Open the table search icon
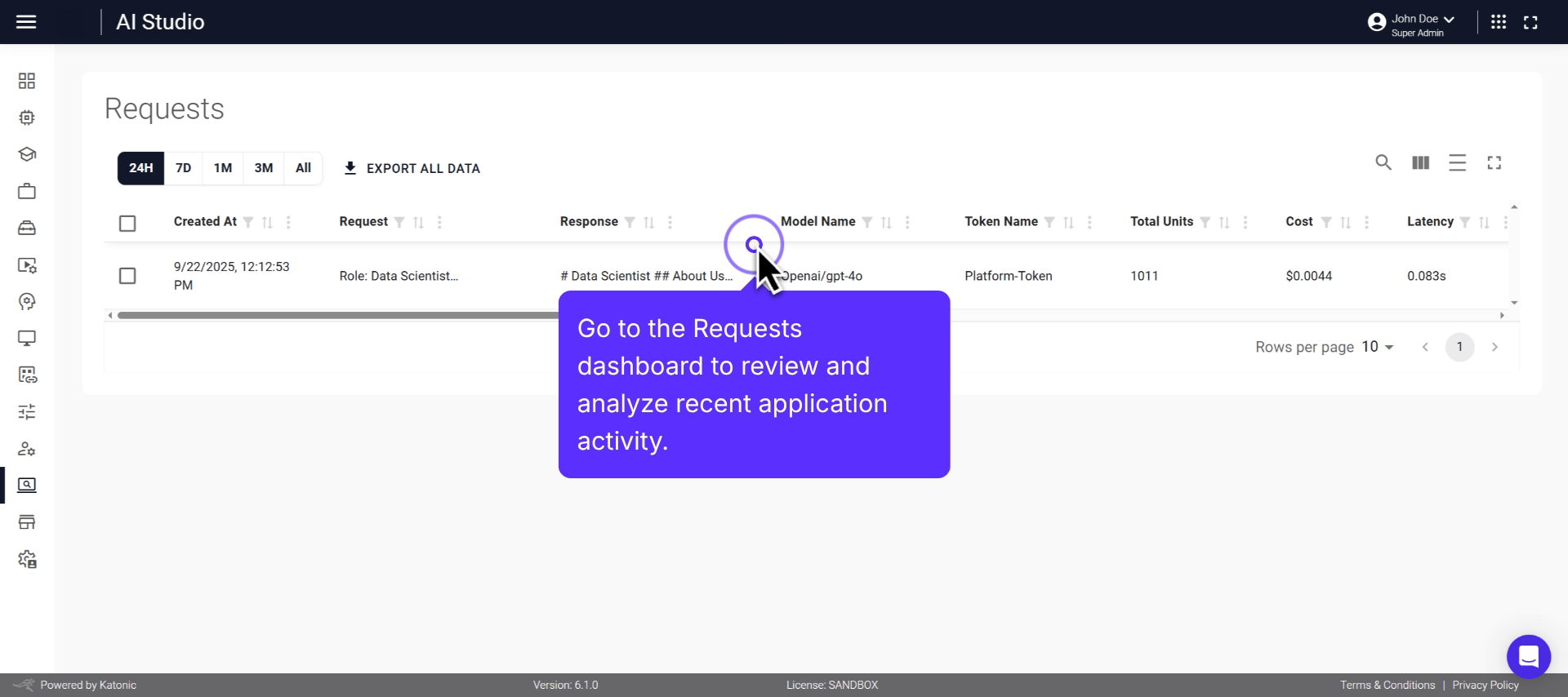The image size is (1568, 697). click(1383, 162)
